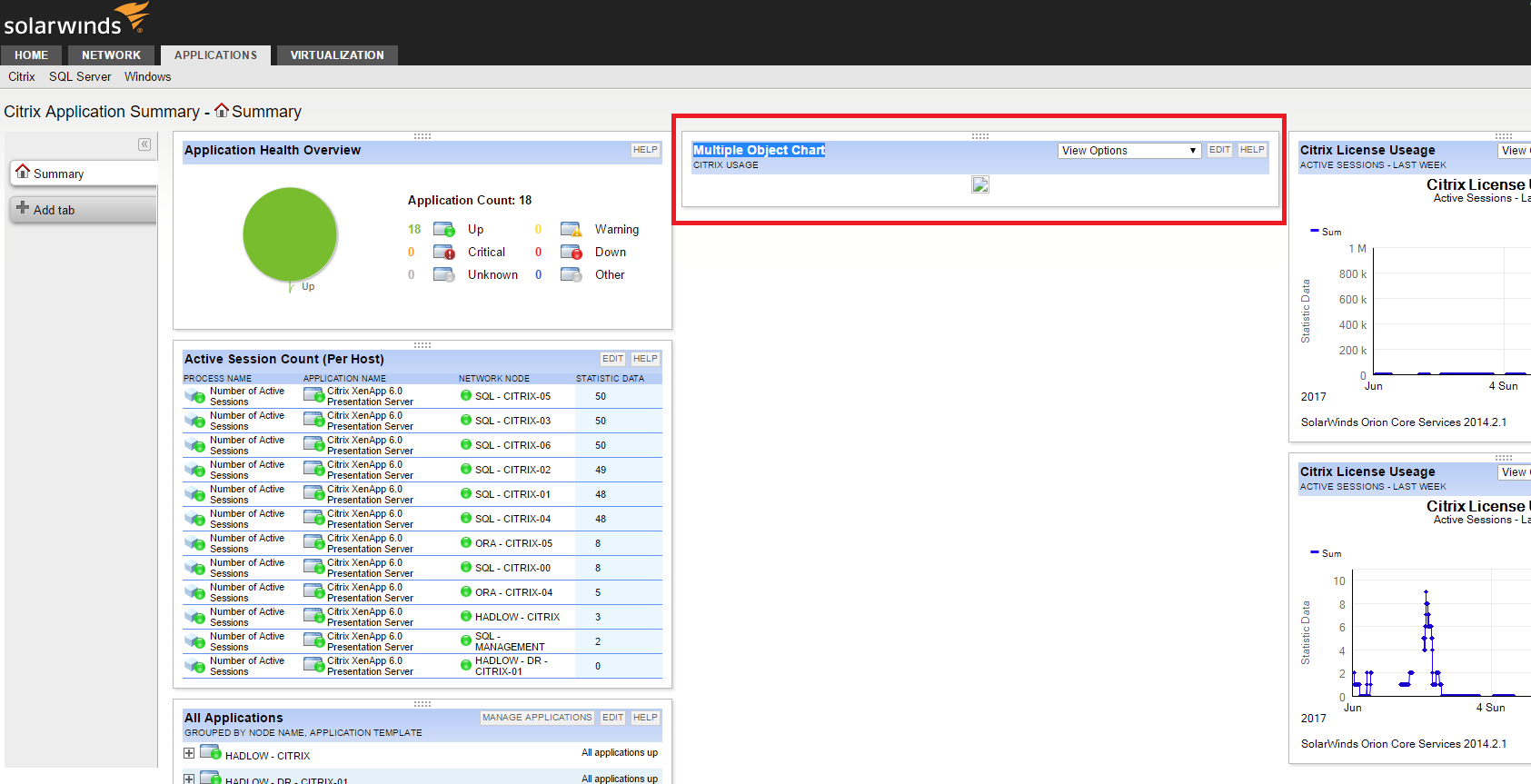Click EDIT on Active Session Count (Per Host)

(613, 359)
